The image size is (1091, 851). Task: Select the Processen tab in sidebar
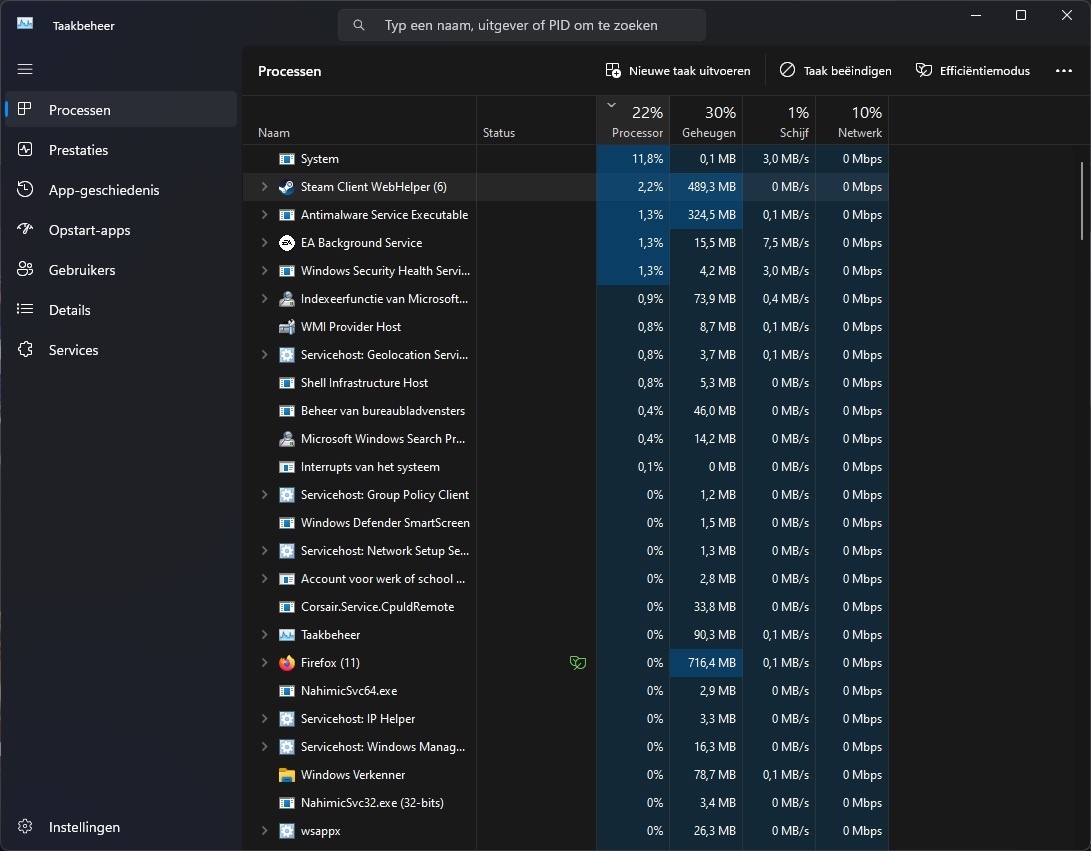point(121,109)
